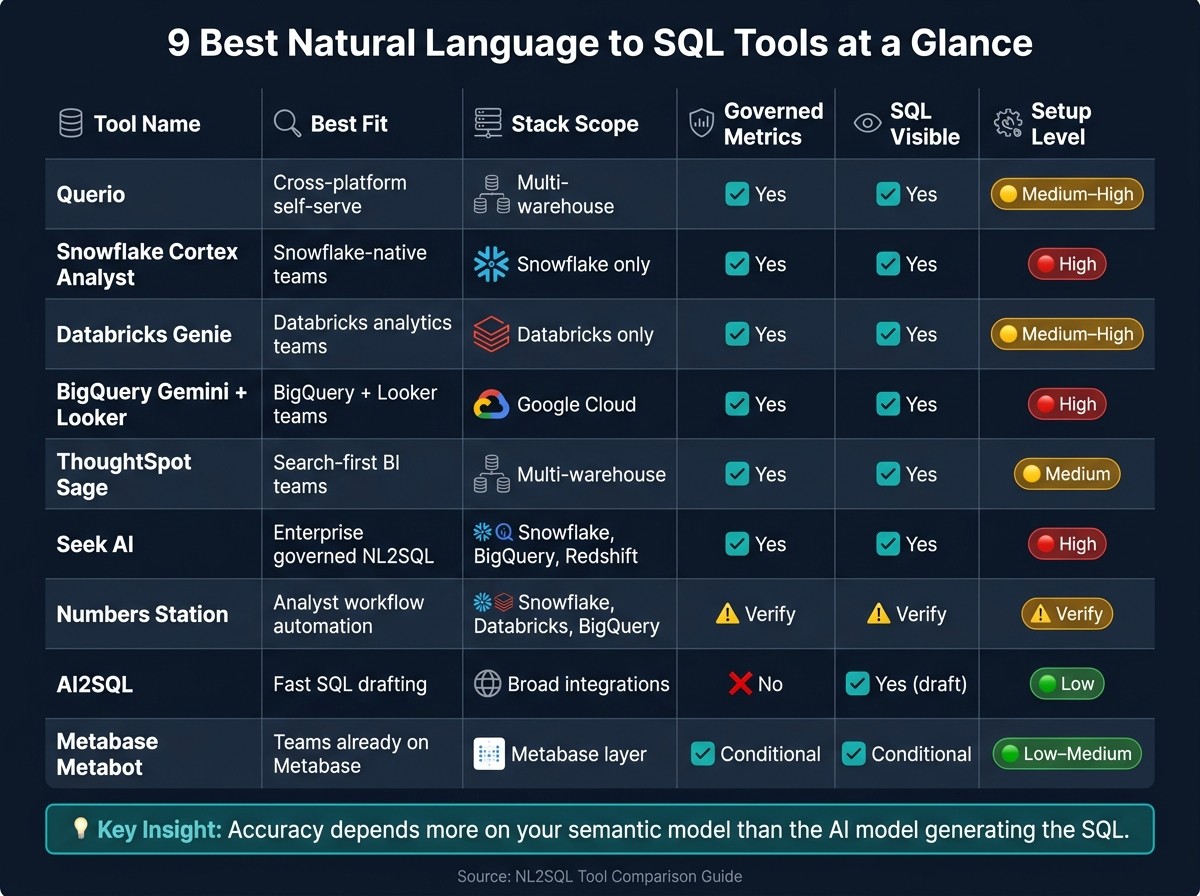
Task: Click Databricks Genie SQL Visible checkbox
Action: (x=888, y=334)
